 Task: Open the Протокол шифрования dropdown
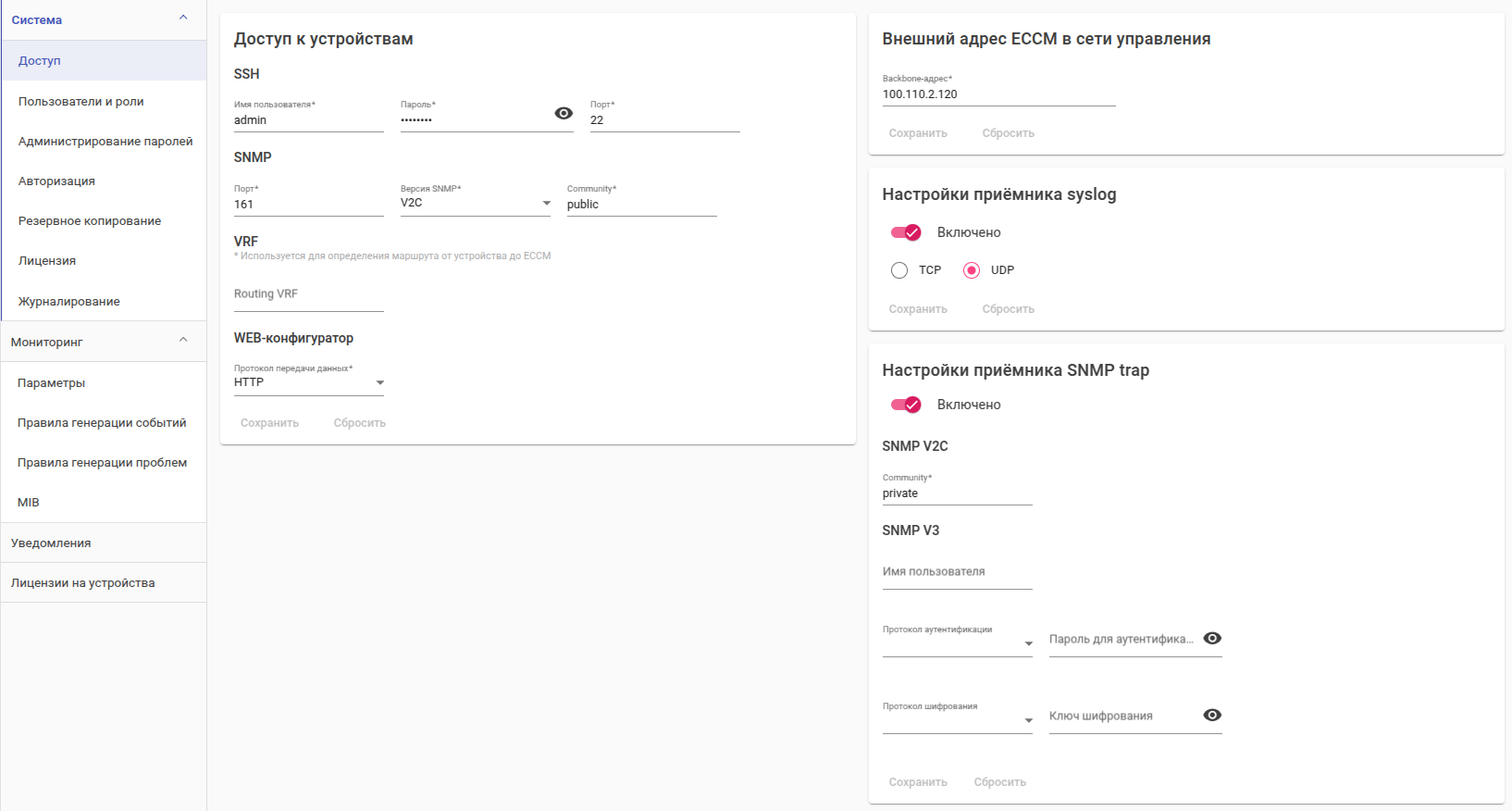click(x=957, y=720)
